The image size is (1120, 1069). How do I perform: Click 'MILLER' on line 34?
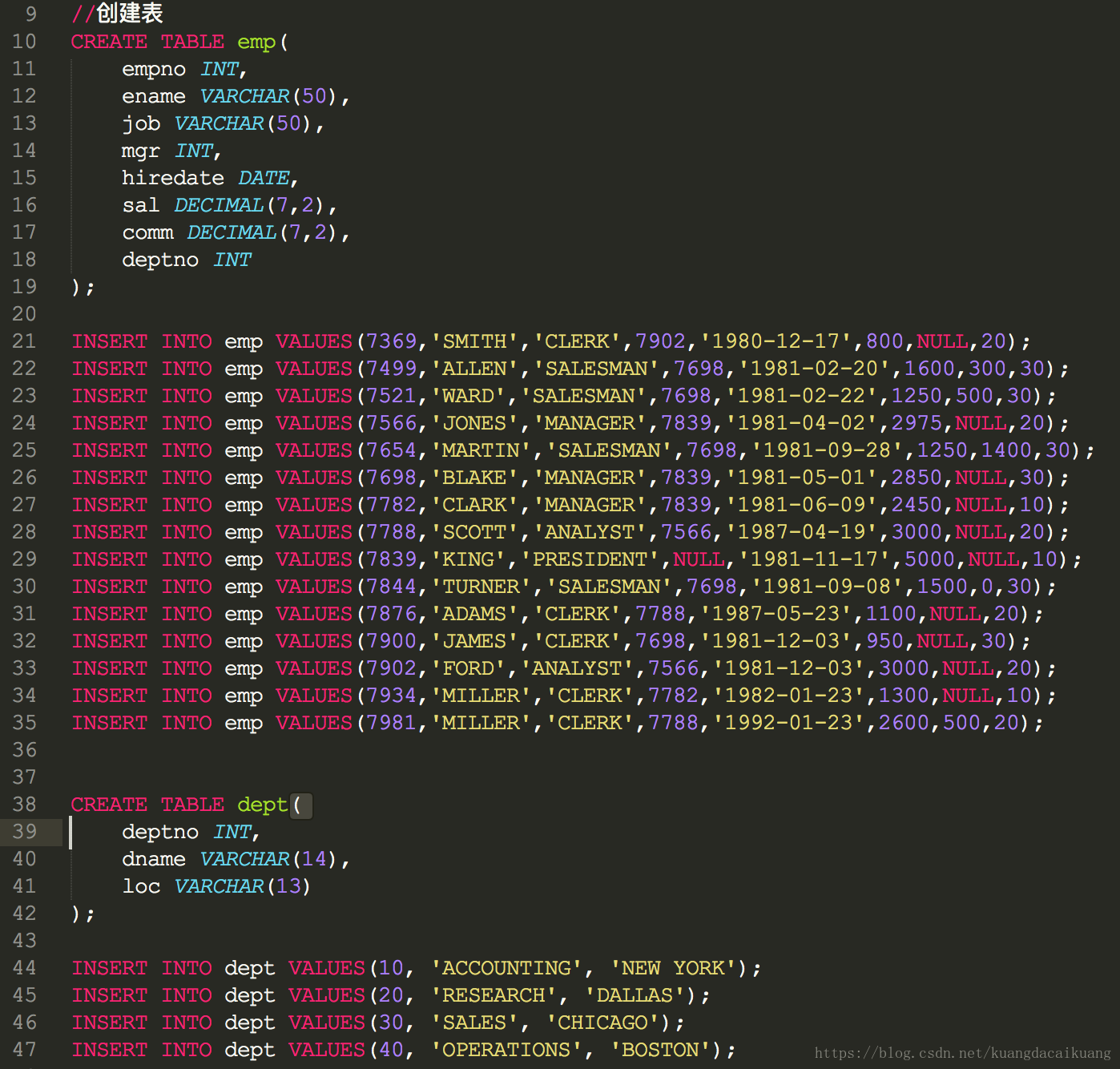481,696
